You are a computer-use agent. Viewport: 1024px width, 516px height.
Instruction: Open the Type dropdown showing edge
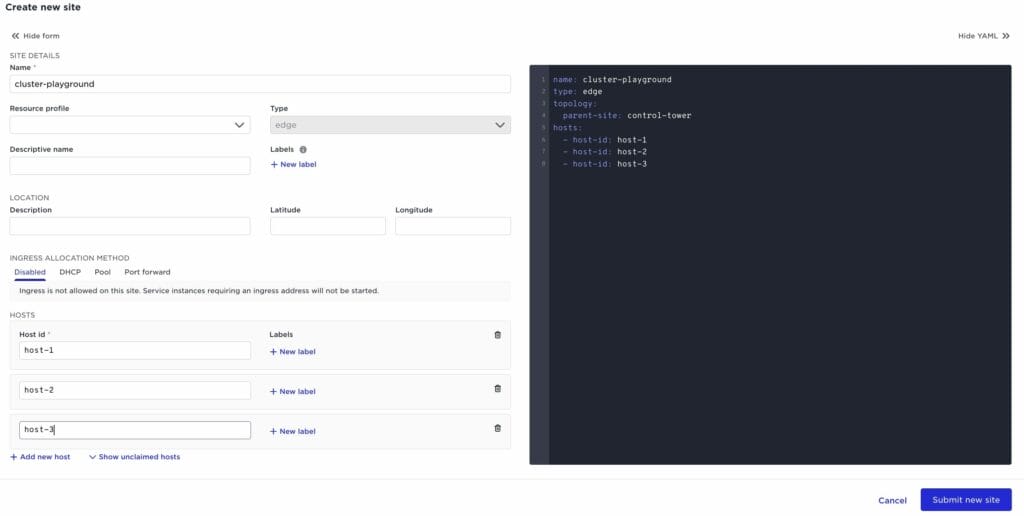[390, 125]
